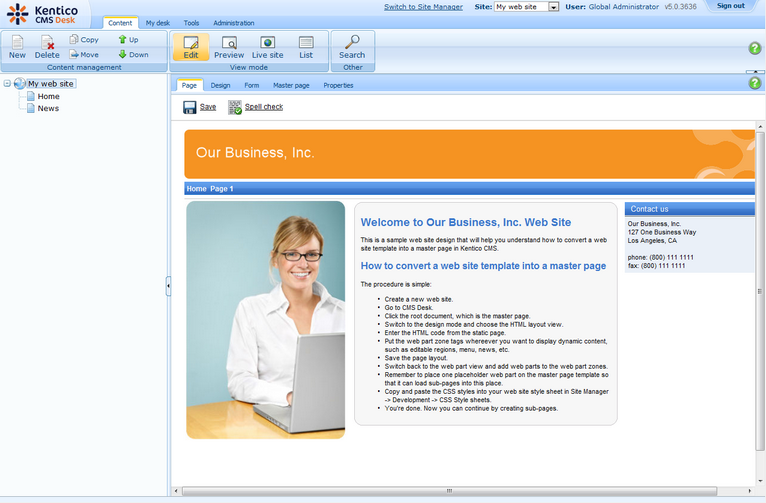Open the Site selection dropdown
Viewport: 766px width, 503px height.
pyautogui.click(x=554, y=7)
